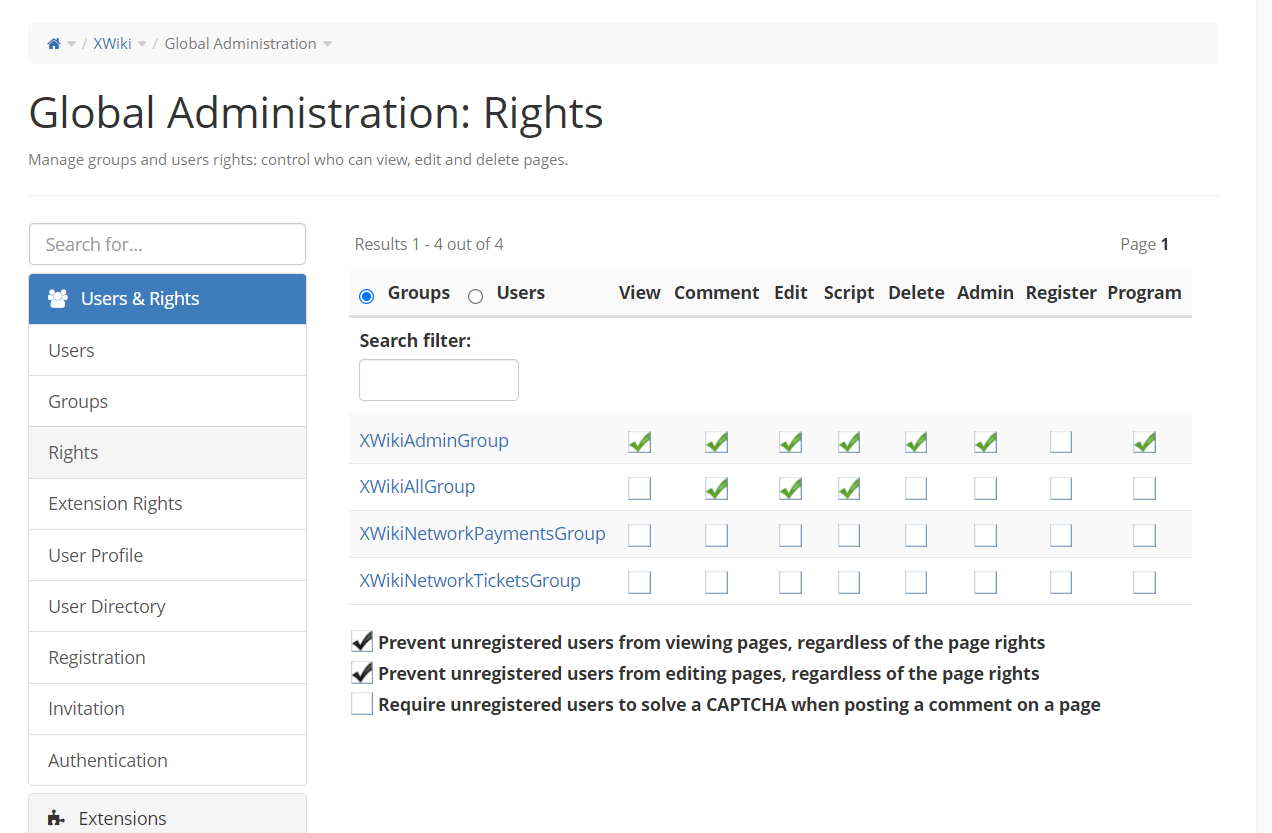Image resolution: width=1272 pixels, height=833 pixels.
Task: Click 'Results 1 - 4 out of 4' text
Action: tap(429, 244)
